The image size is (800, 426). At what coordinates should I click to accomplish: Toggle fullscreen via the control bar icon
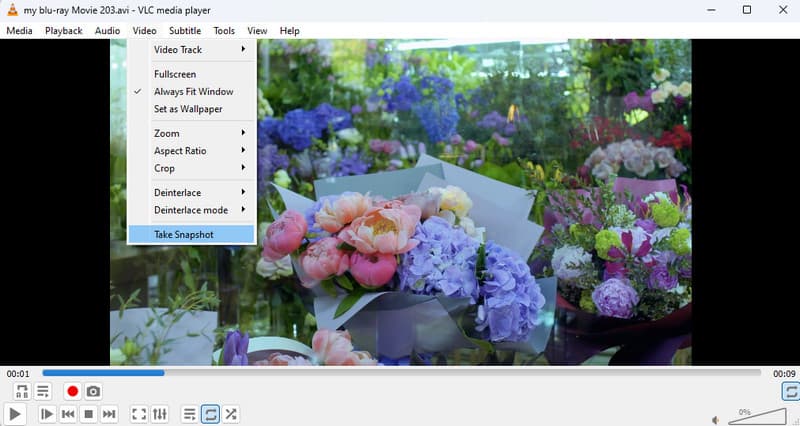click(x=139, y=414)
